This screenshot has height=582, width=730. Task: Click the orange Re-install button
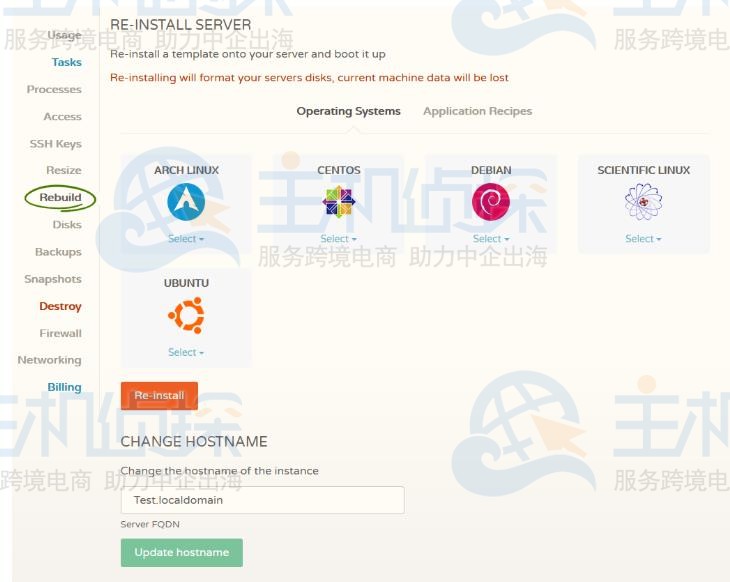(x=159, y=396)
